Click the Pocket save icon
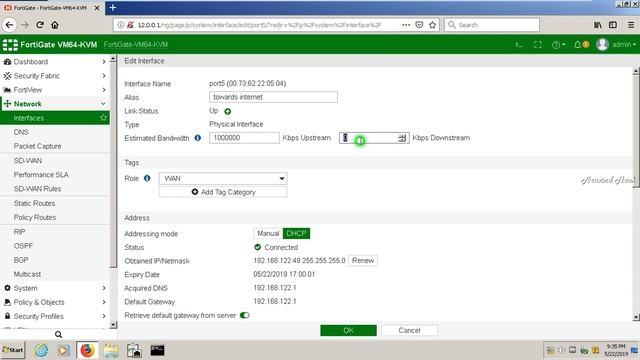Screen dimensions: 640x360 pos(419,25)
